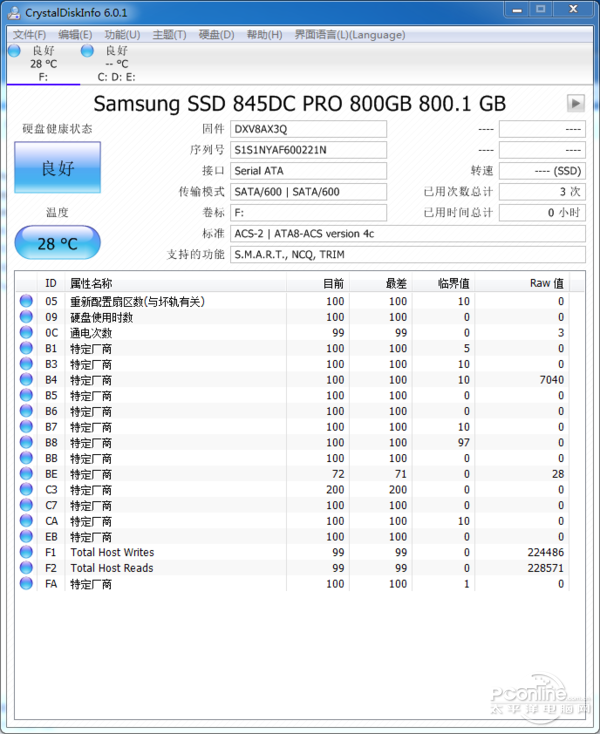600x734 pixels.
Task: Click status orb for attribute B4
Action: pyautogui.click(x=26, y=380)
